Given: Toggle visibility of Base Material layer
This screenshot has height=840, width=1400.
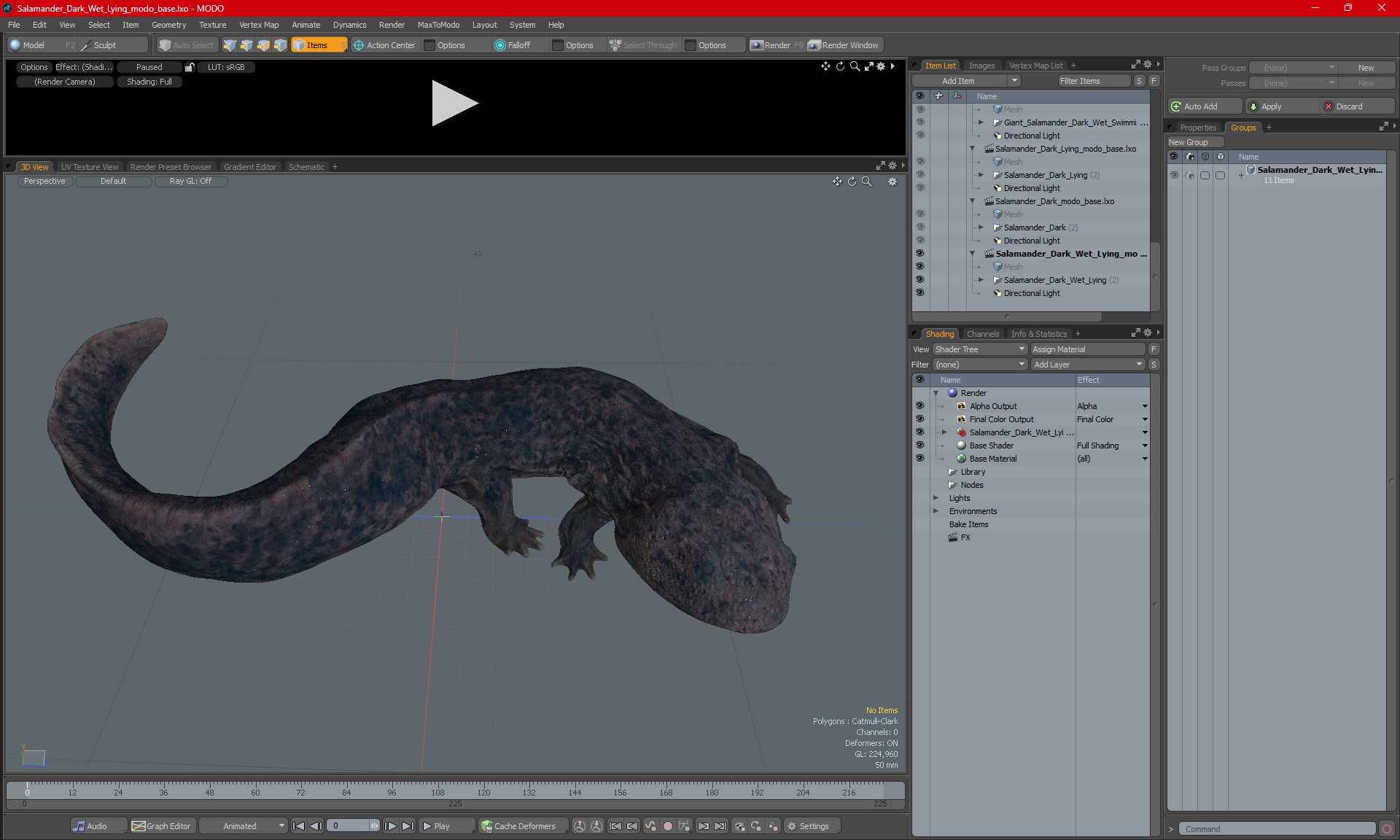Looking at the screenshot, I should coord(919,459).
